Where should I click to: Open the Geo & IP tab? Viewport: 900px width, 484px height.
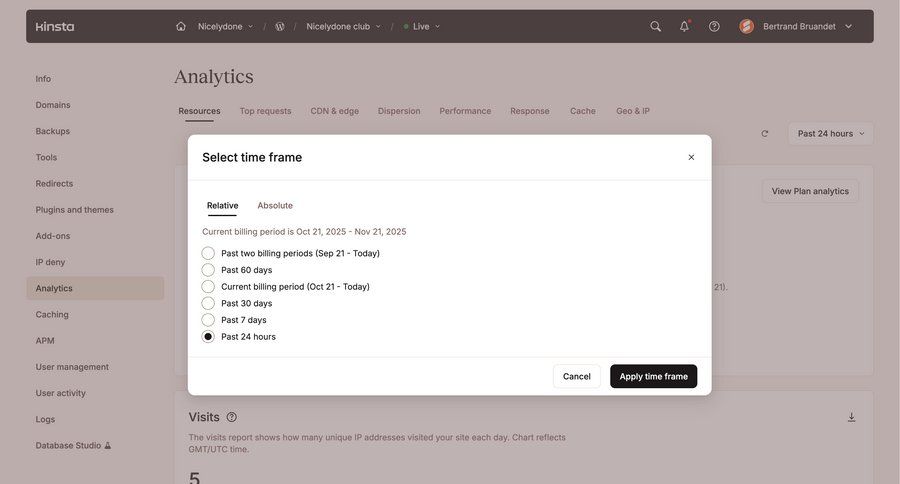point(633,111)
